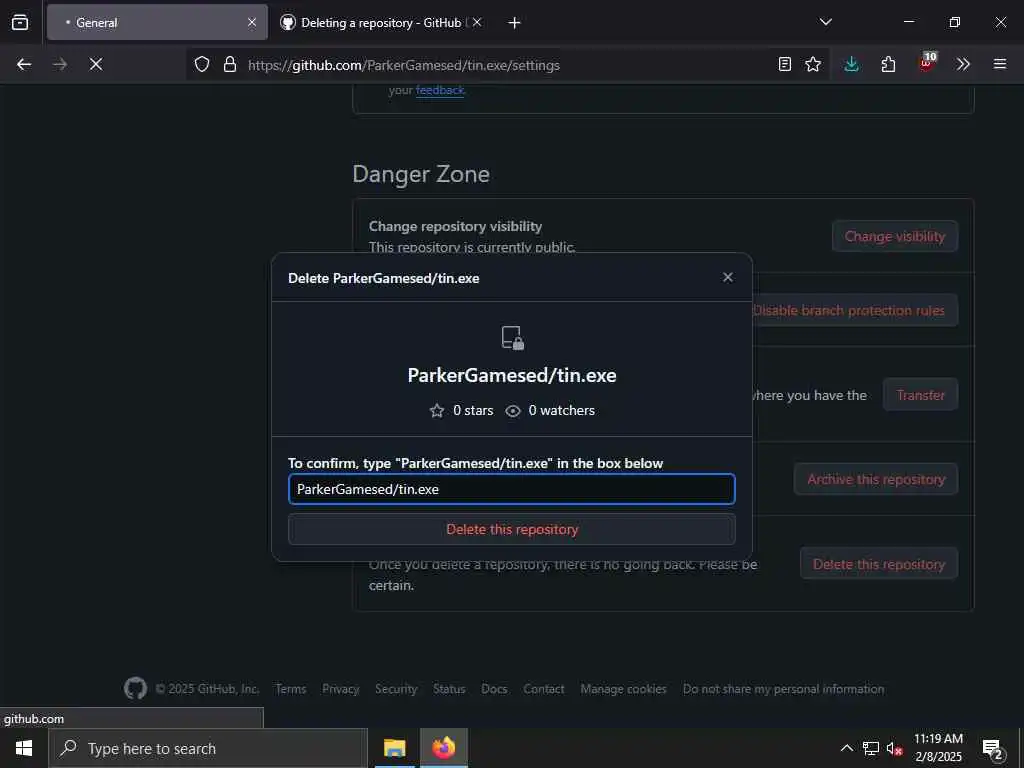Screen dimensions: 1024x768
Task: Close the Deleting a repository tab
Action: (477, 22)
